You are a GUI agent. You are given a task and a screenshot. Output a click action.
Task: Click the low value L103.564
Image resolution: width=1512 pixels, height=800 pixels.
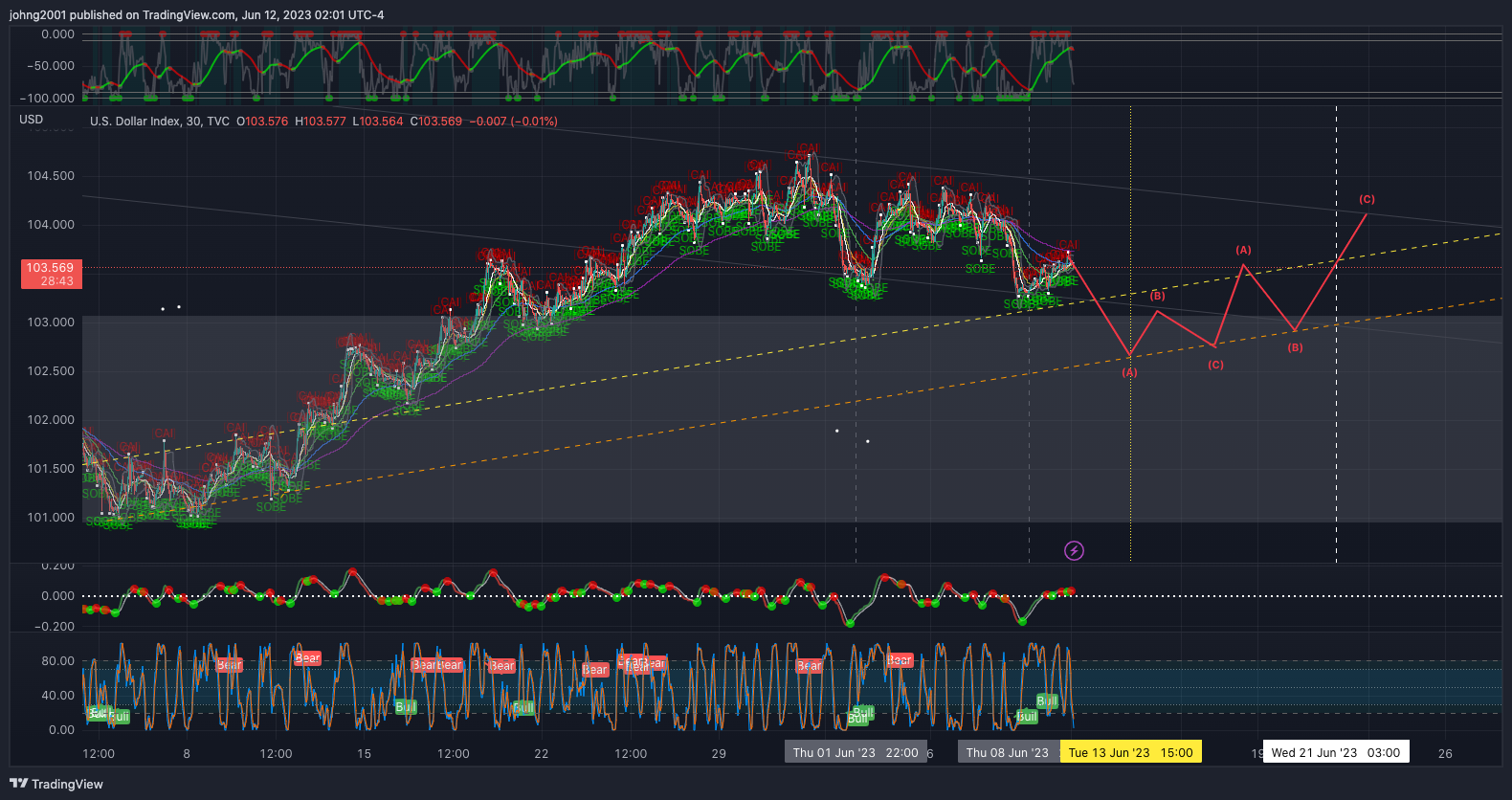coord(378,122)
